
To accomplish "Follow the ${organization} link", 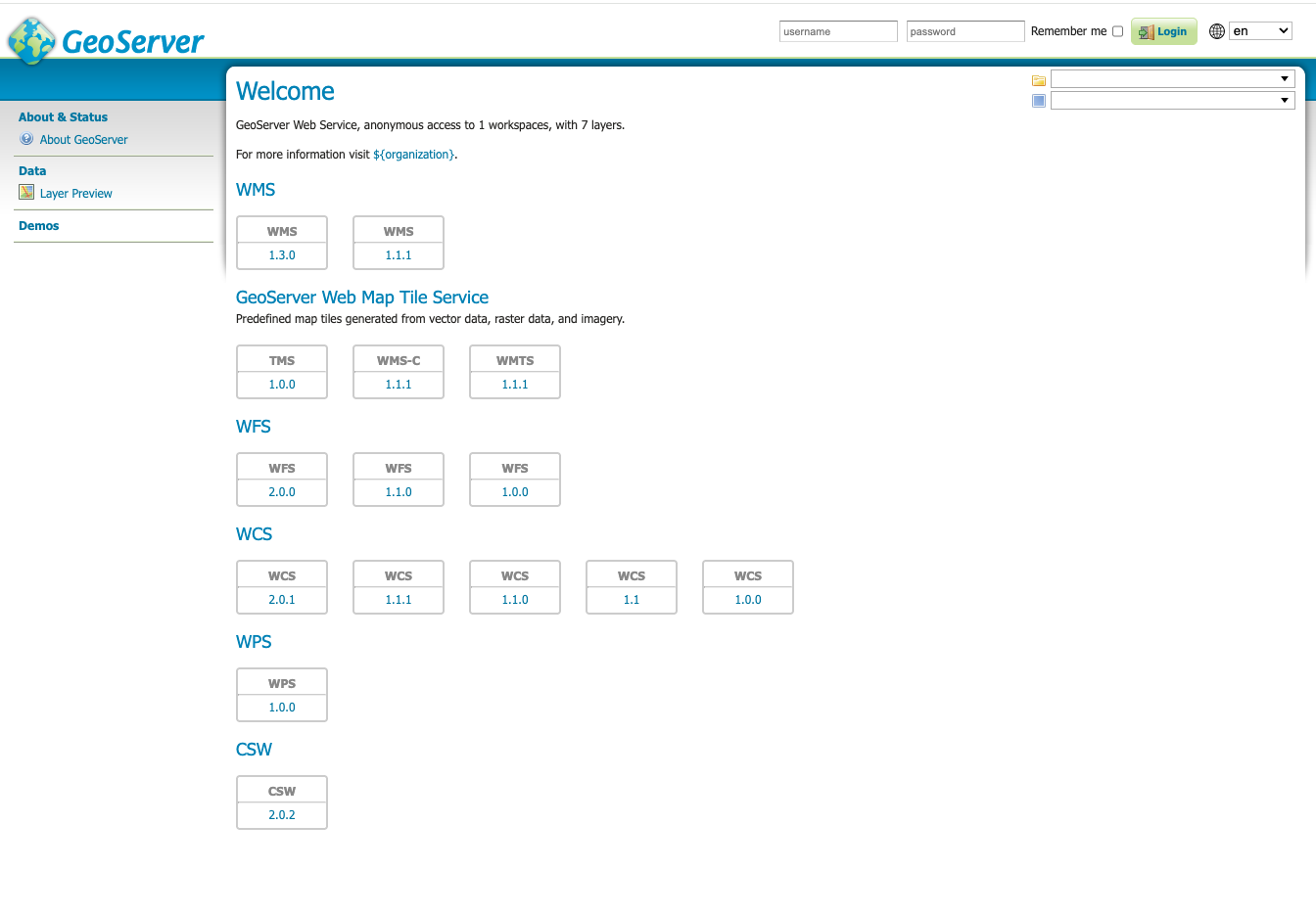I will pos(413,155).
